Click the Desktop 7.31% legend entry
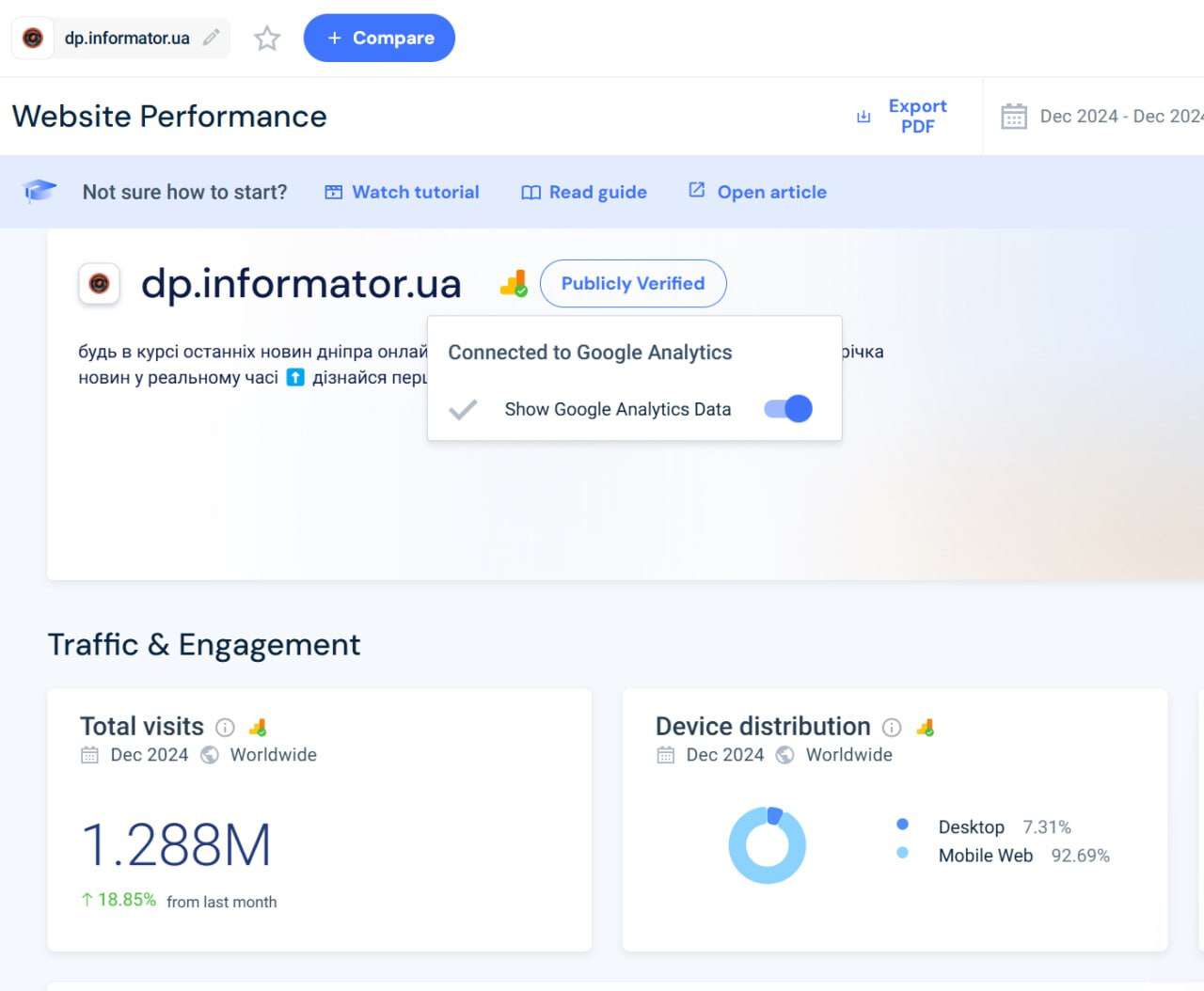 [x=1005, y=827]
